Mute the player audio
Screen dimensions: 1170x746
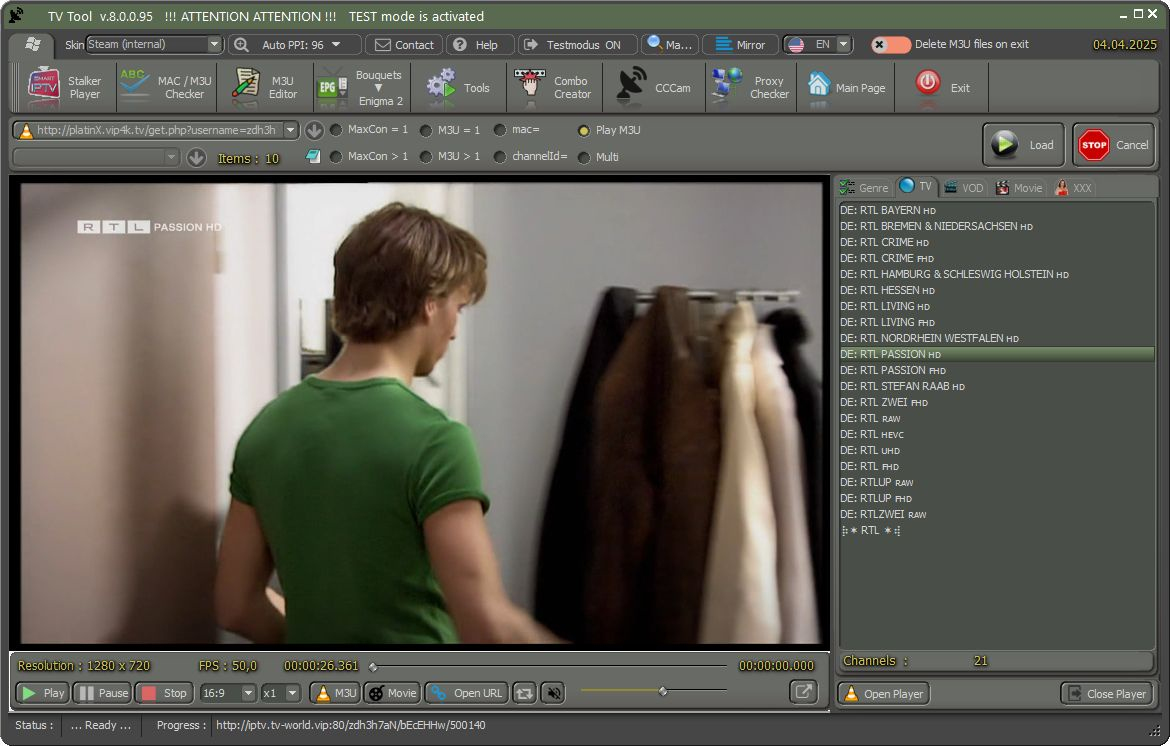(553, 693)
